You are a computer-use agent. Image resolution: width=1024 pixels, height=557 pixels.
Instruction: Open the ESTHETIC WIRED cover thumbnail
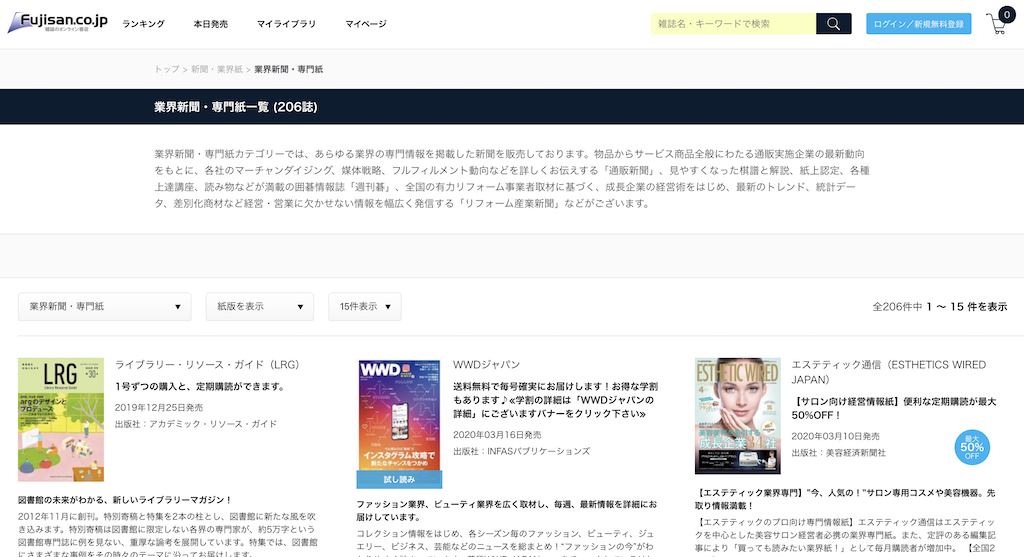tap(737, 415)
